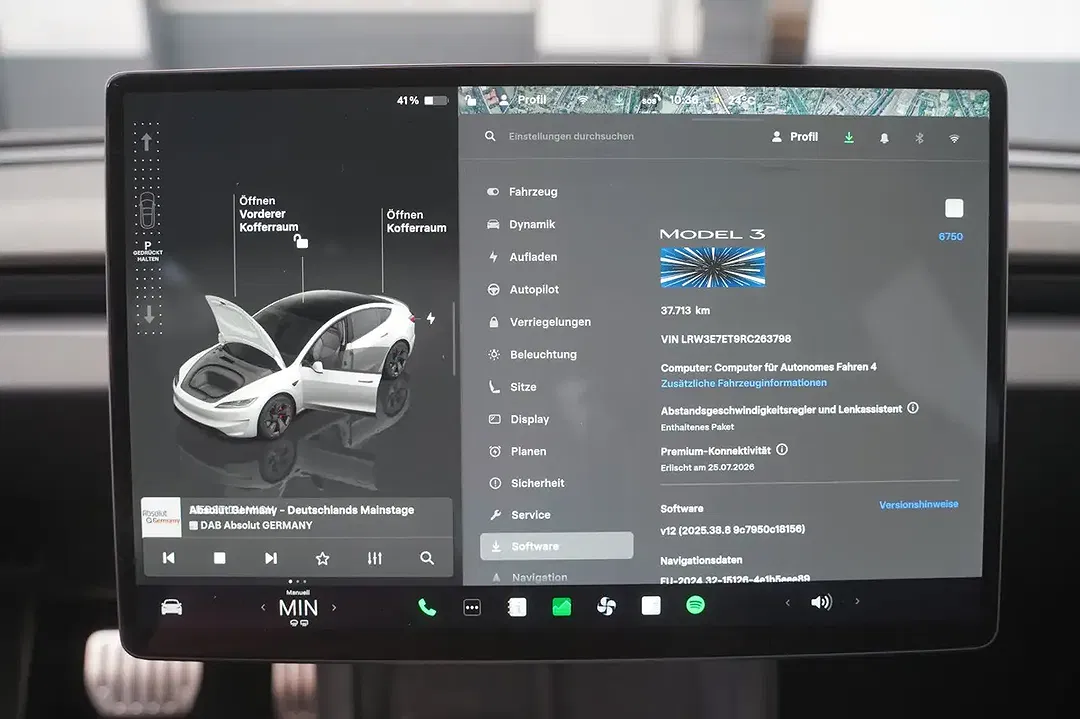Open Bluetooth settings icon
1080x719 pixels.
919,138
